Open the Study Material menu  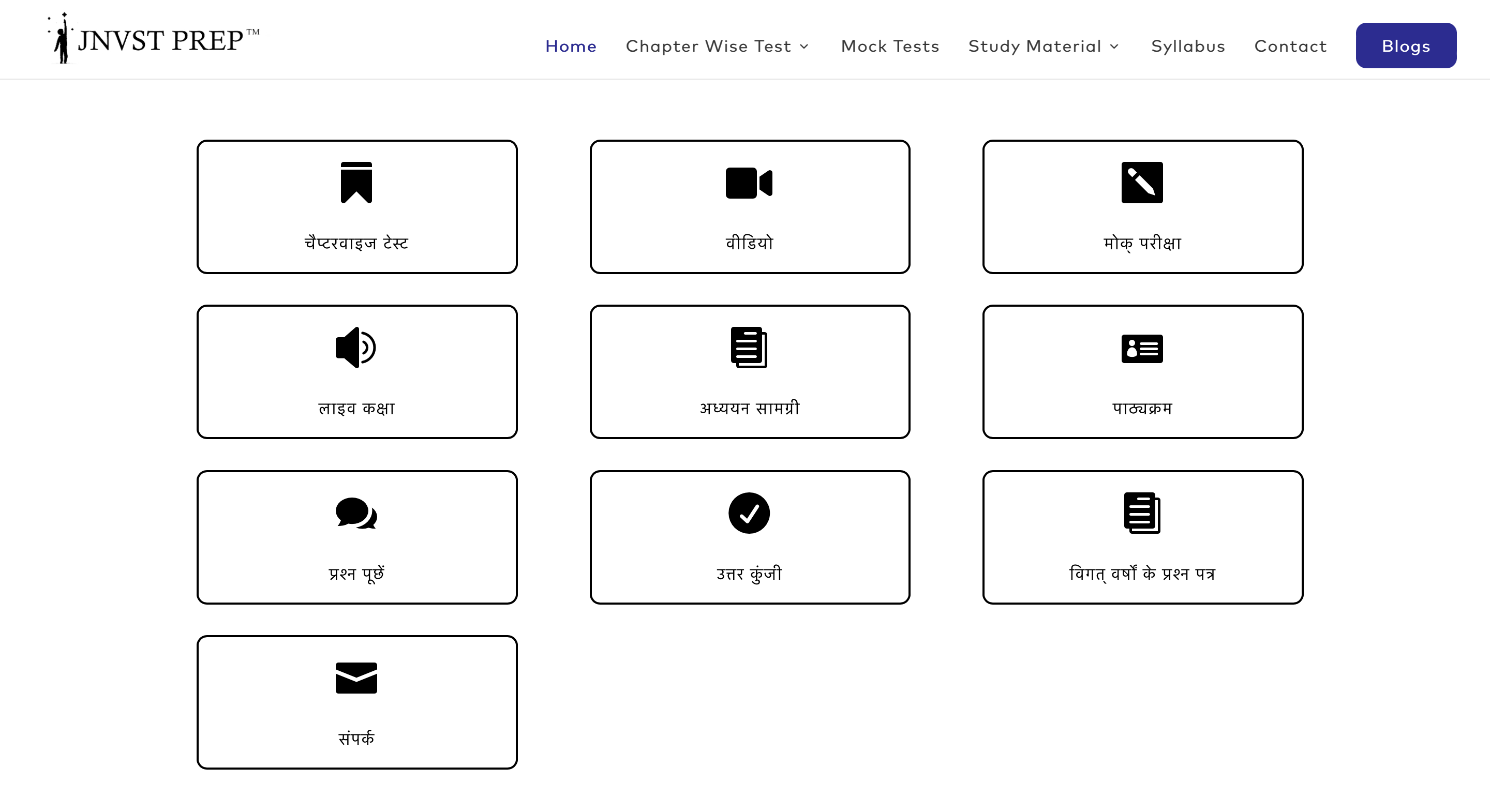coord(1035,46)
